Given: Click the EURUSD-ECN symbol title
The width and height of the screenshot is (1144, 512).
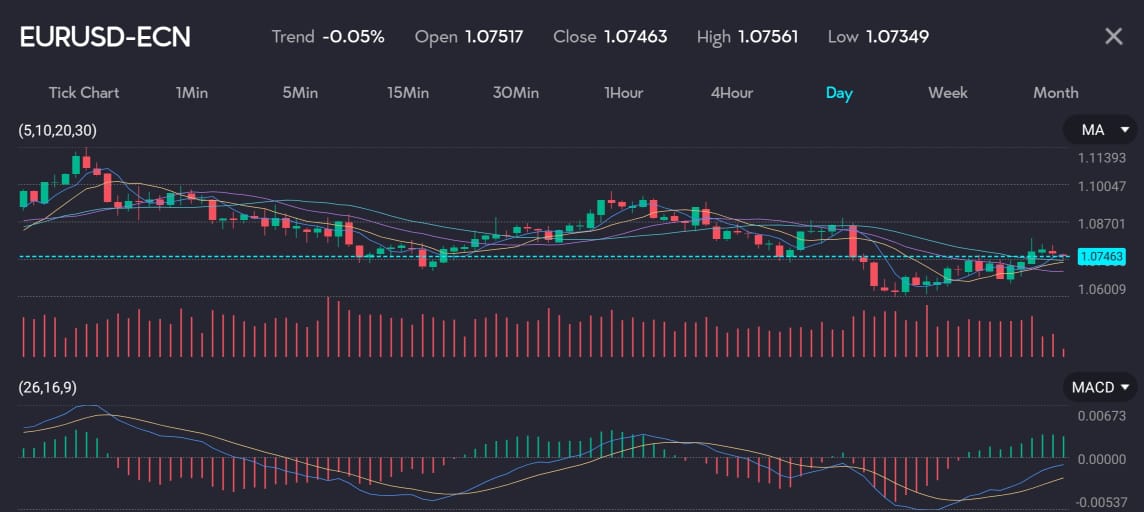Looking at the screenshot, I should [x=105, y=38].
